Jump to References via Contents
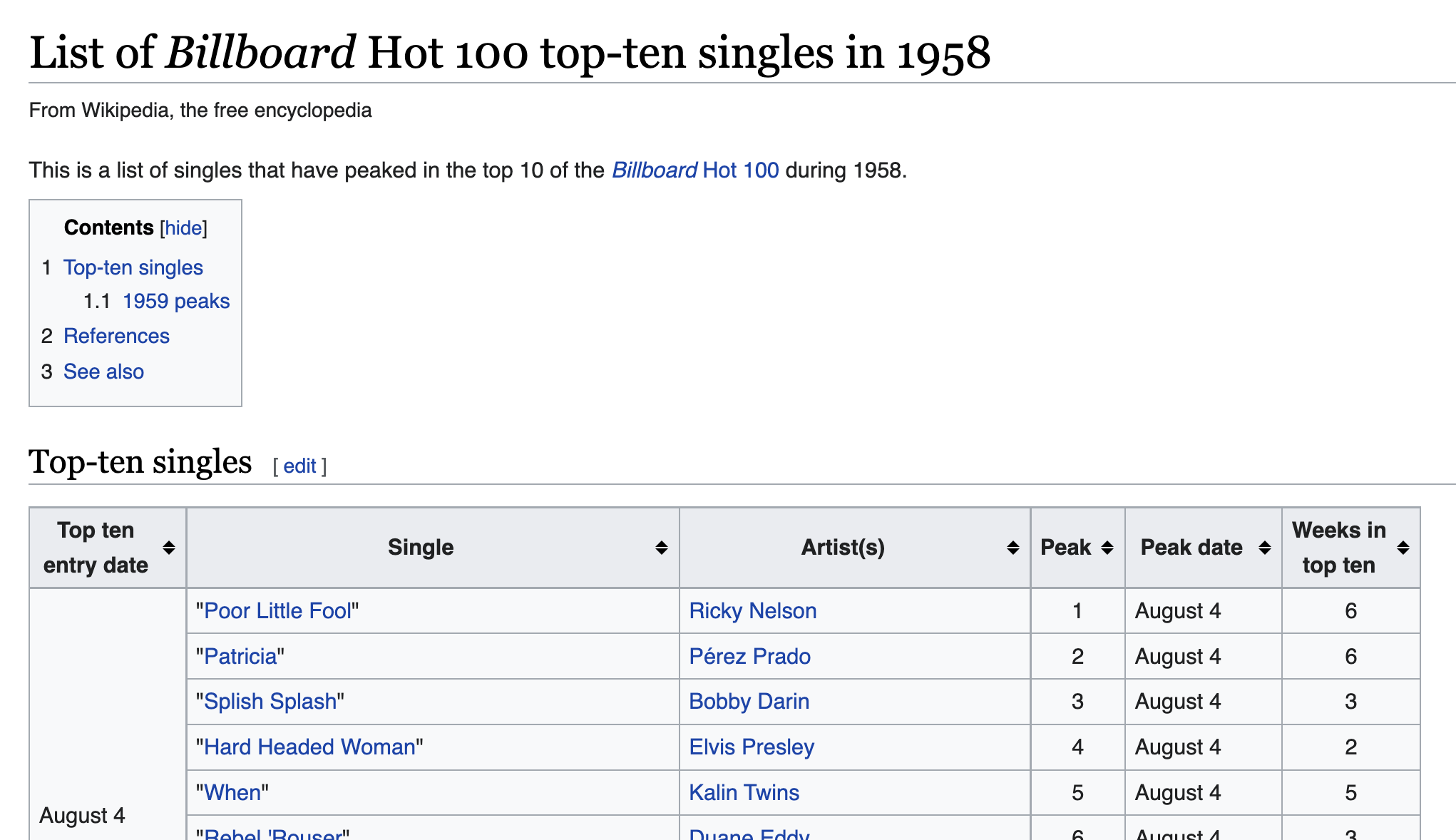Screen dimensions: 1456x840 [116, 335]
